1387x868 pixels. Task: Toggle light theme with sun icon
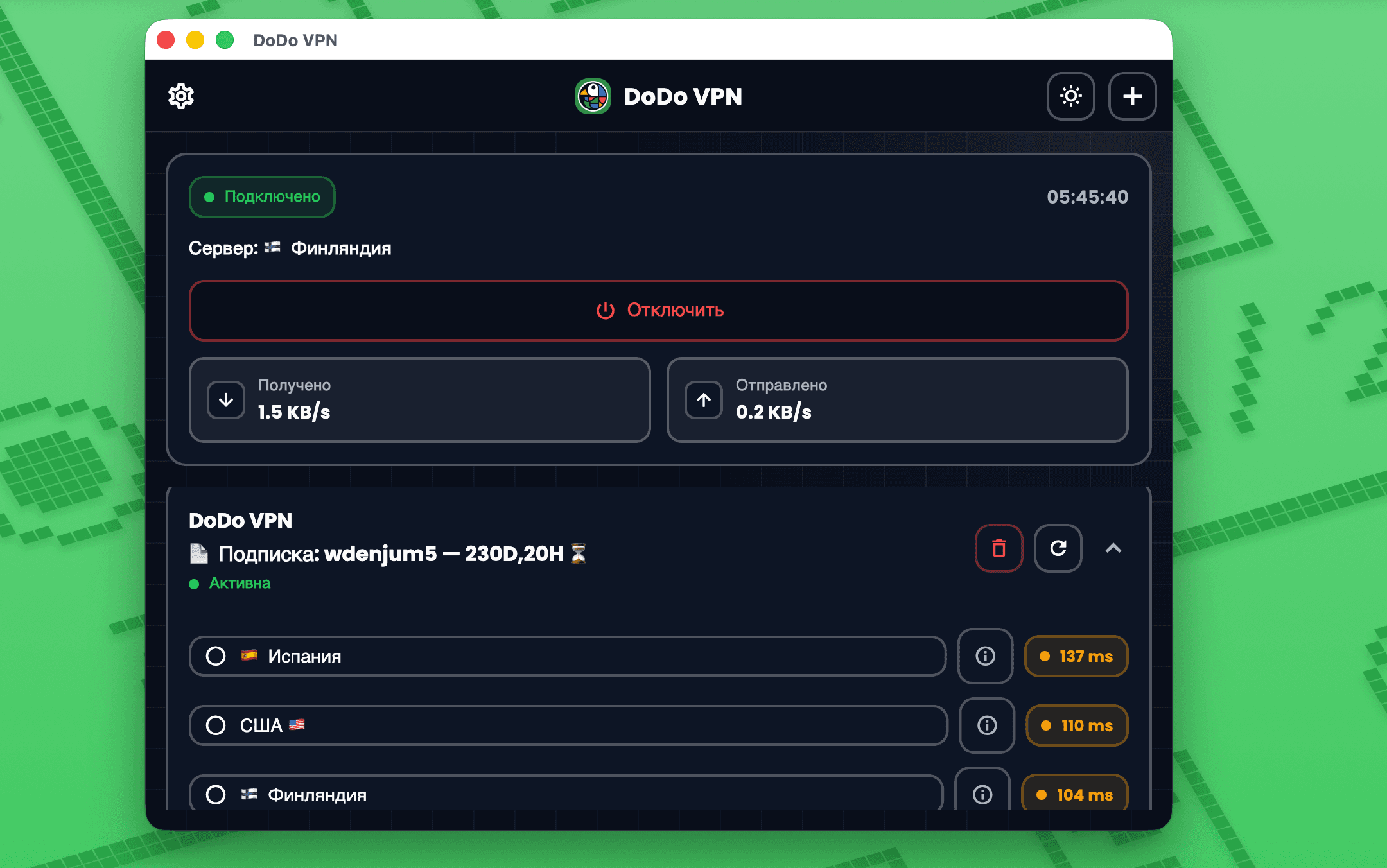(x=1070, y=96)
